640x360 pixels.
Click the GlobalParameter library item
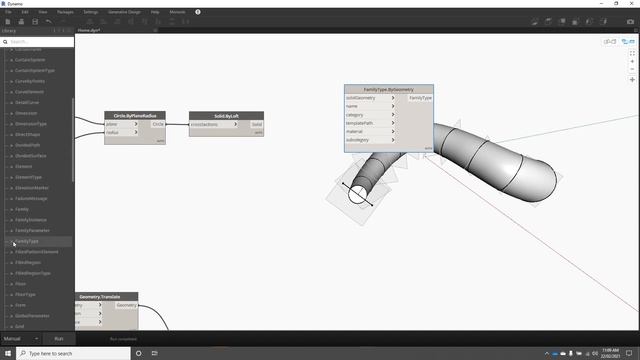[x=32, y=316]
